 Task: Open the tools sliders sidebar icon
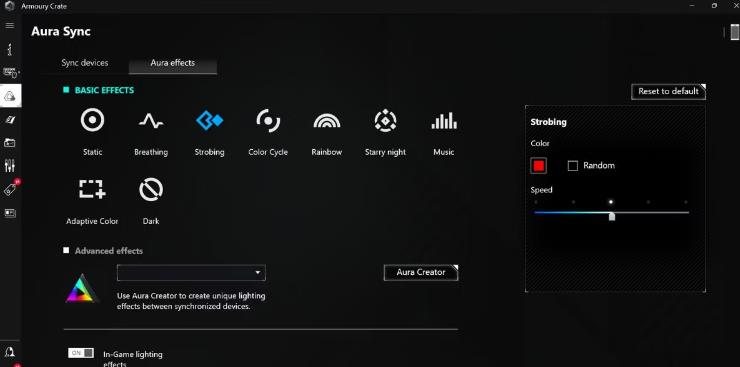point(10,166)
